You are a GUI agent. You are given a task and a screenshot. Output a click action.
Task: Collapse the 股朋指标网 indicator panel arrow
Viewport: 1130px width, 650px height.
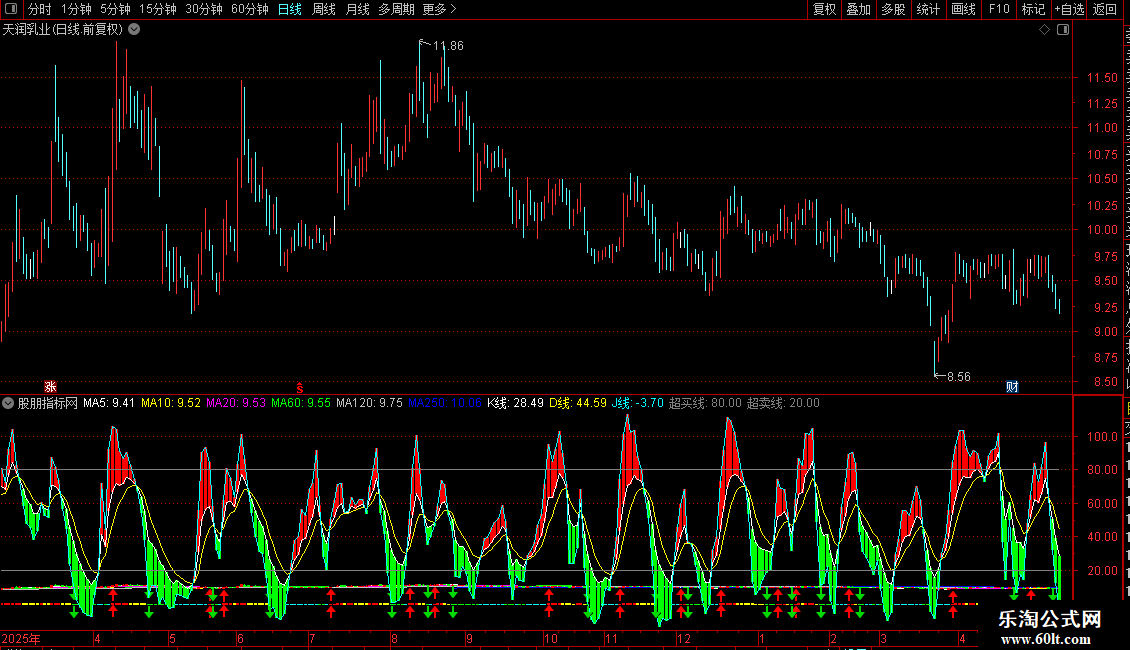(x=8, y=403)
